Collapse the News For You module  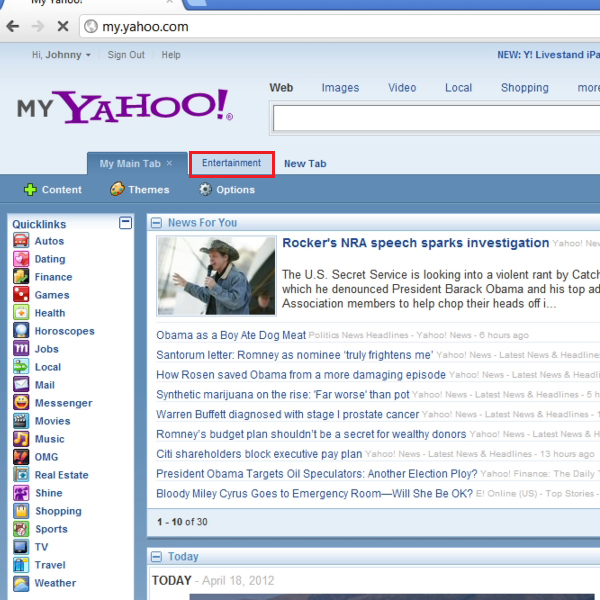click(156, 223)
